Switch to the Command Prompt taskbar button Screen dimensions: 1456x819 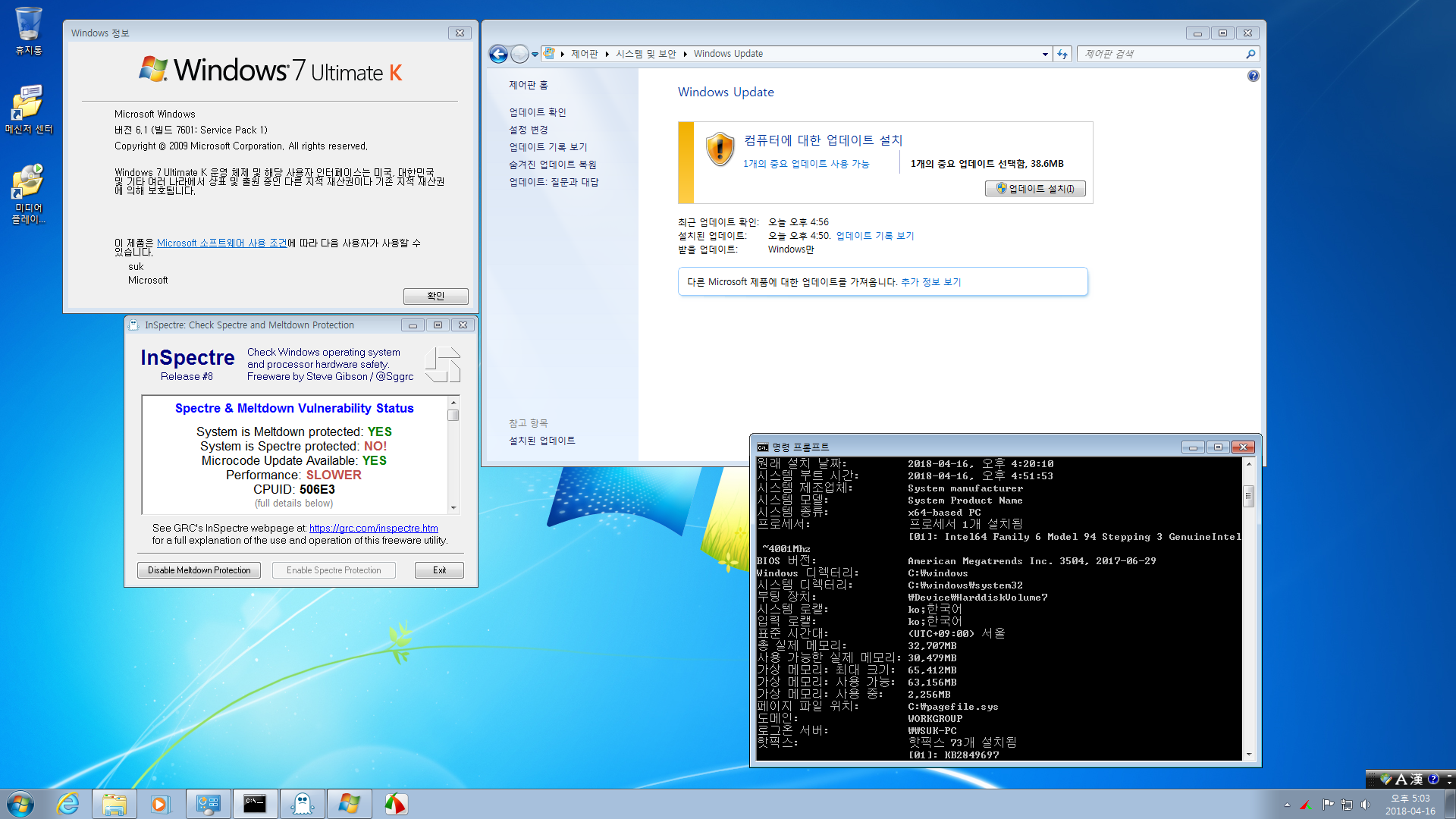coord(255,804)
